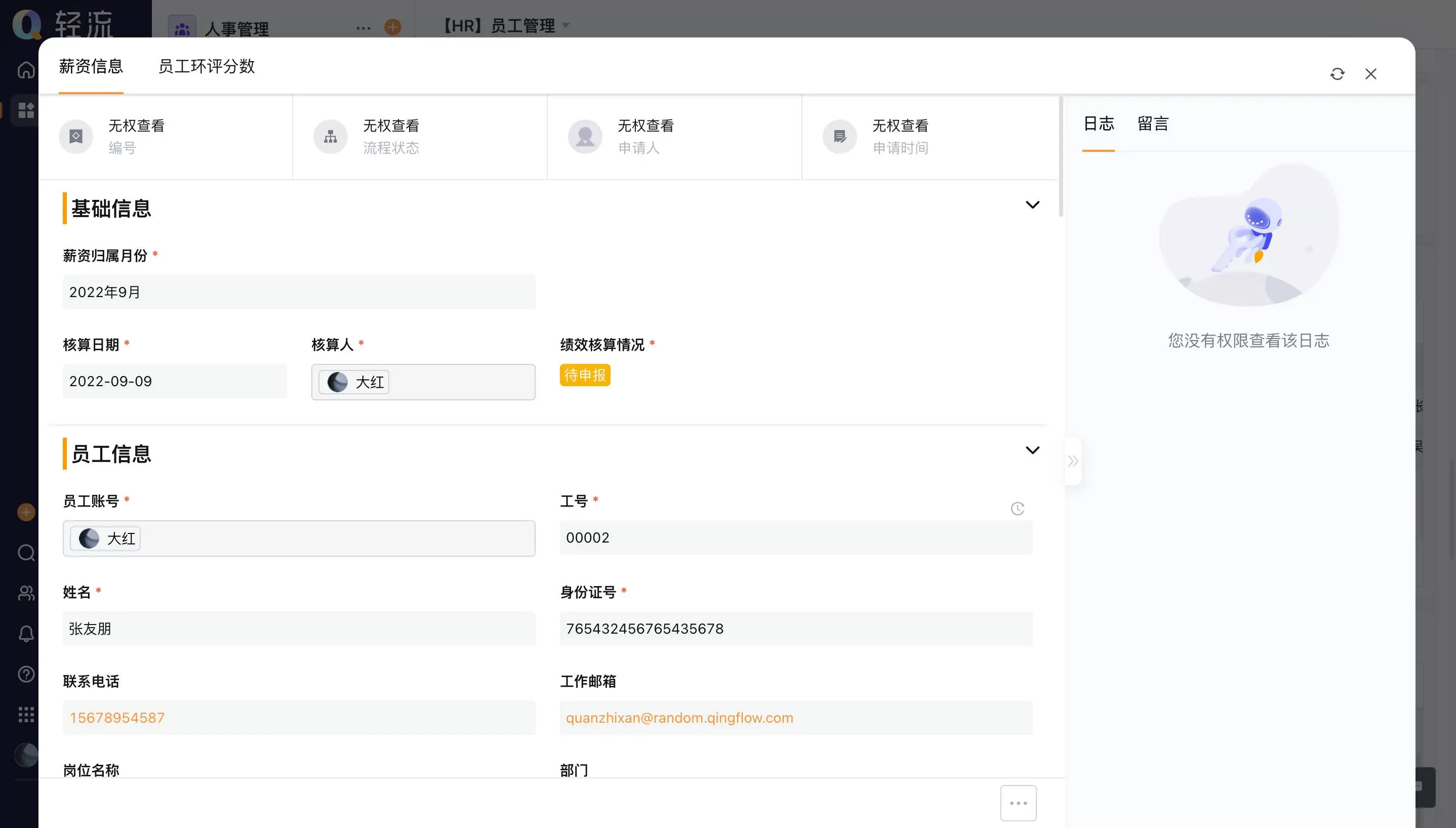
Task: Click the 大红 member chip under 员工账号
Action: 105,539
